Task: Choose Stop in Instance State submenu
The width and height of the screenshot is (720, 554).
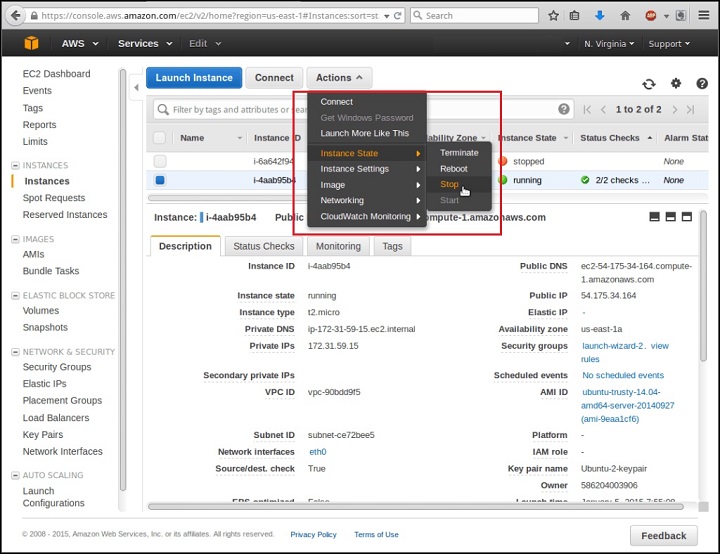Action: tap(449, 184)
